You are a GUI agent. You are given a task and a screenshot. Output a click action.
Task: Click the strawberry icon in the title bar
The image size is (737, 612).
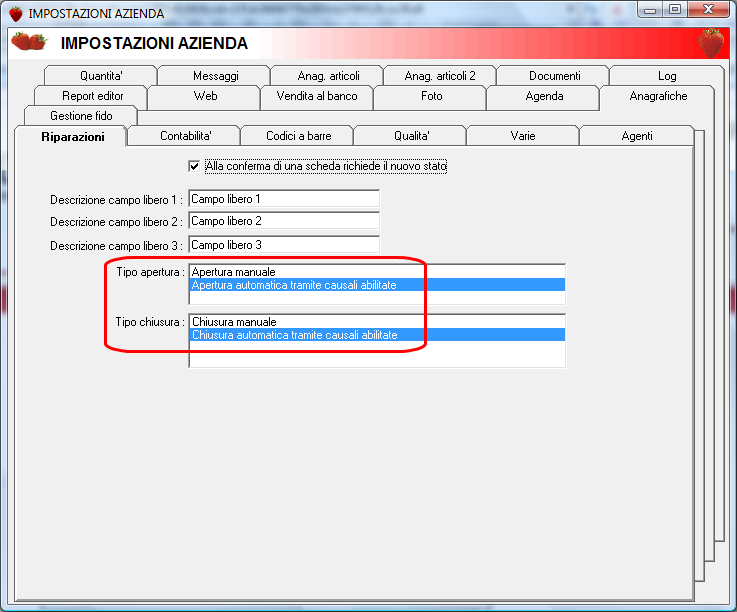click(x=16, y=14)
